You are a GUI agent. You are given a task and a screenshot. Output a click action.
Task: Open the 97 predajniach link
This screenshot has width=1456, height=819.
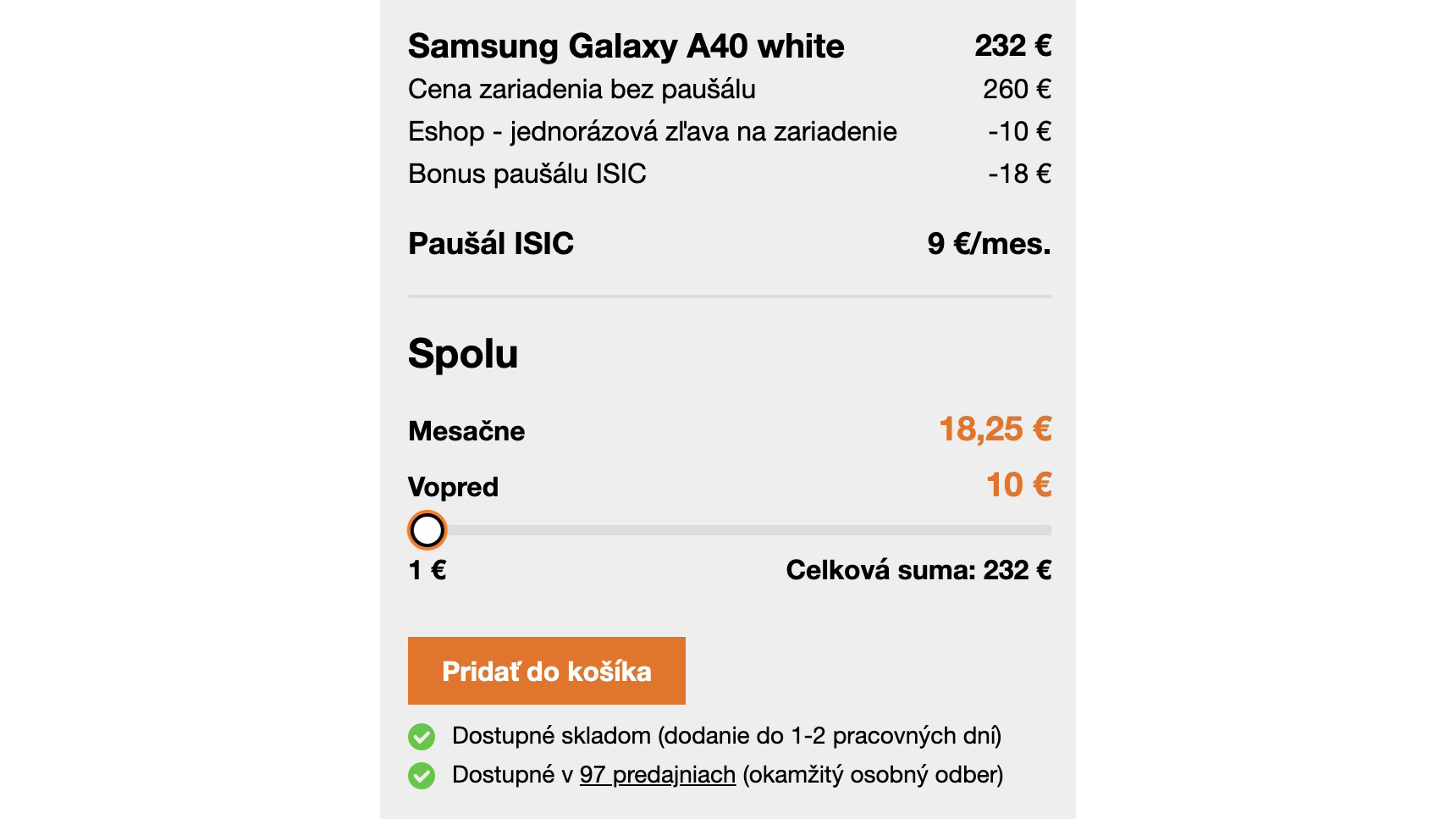click(658, 774)
